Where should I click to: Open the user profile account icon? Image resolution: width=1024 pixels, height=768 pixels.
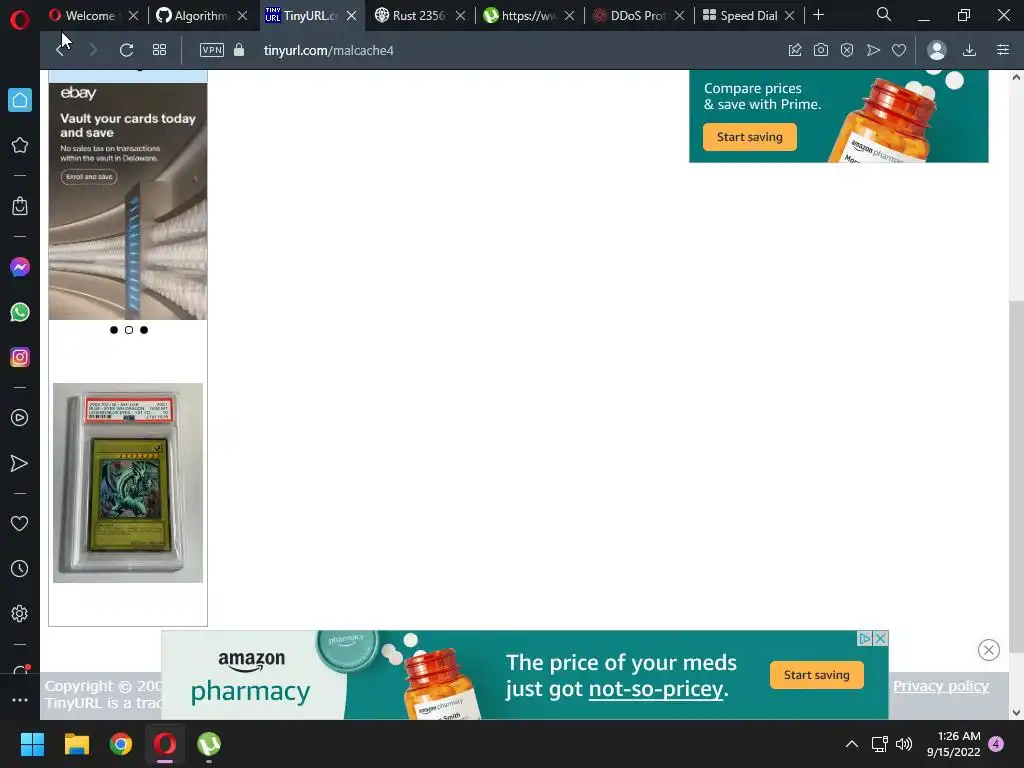click(x=936, y=50)
